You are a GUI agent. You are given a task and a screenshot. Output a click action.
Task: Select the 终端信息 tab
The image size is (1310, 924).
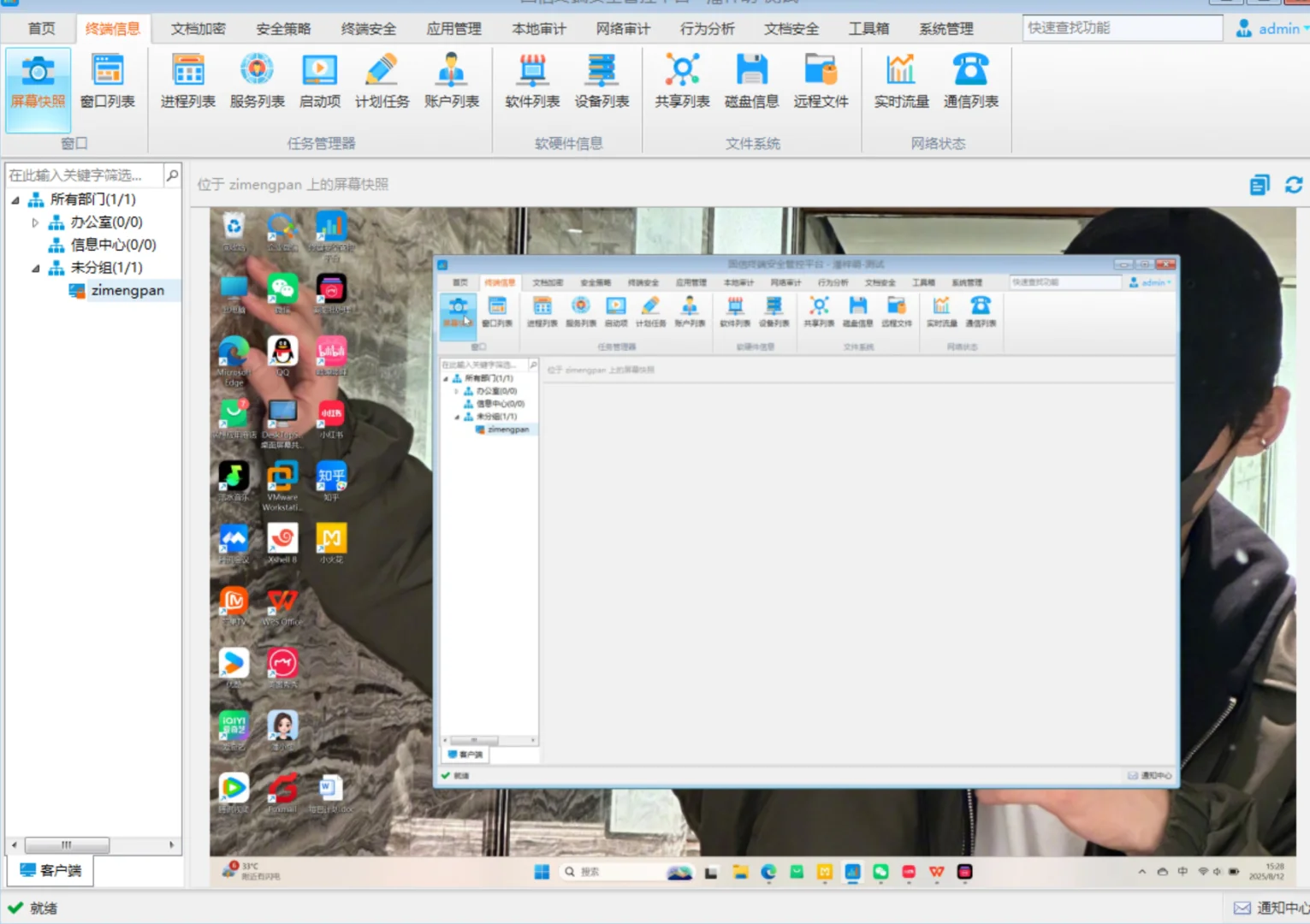[113, 29]
